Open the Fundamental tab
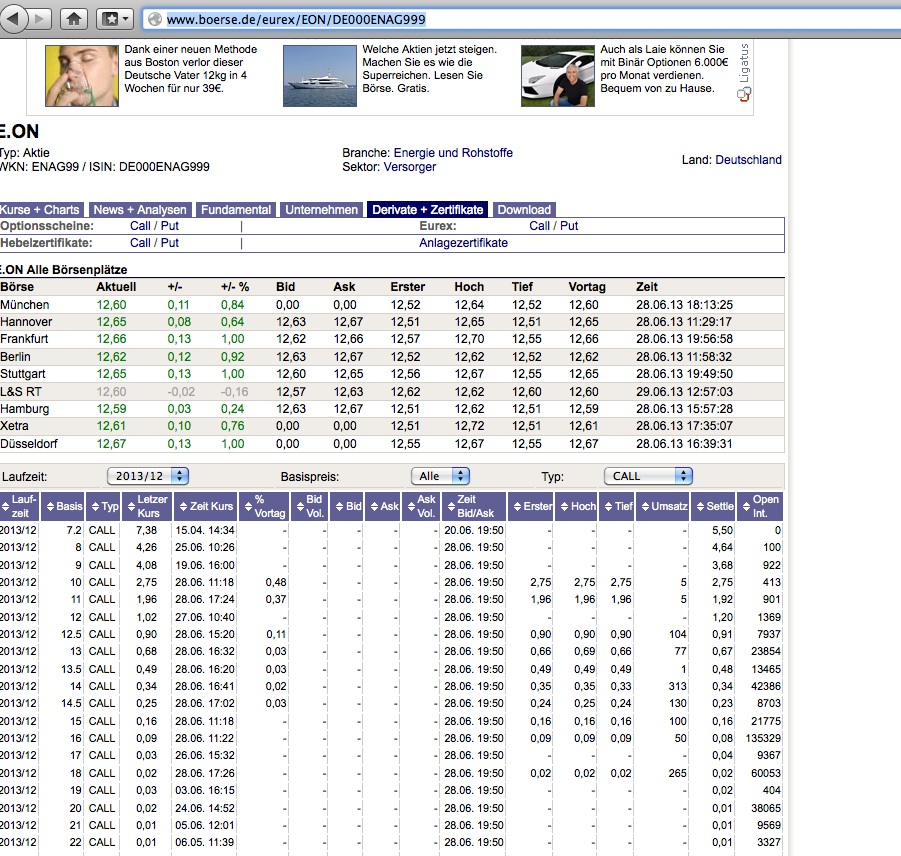 [x=236, y=210]
